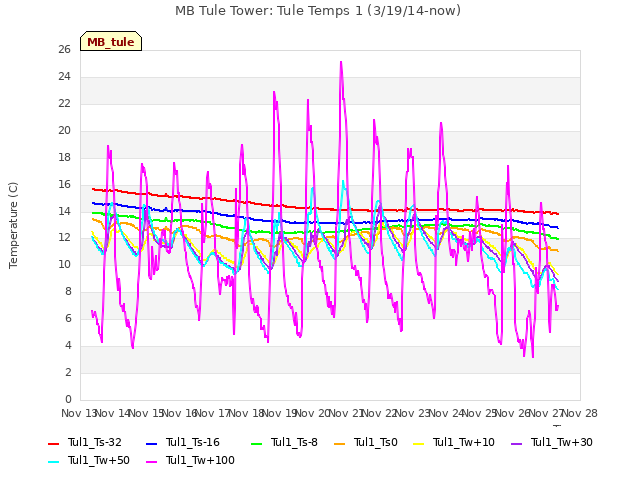Image resolution: width=640 pixels, height=480 pixels.
Task: Click the Nov 28 x-axis label
Action: tap(580, 413)
